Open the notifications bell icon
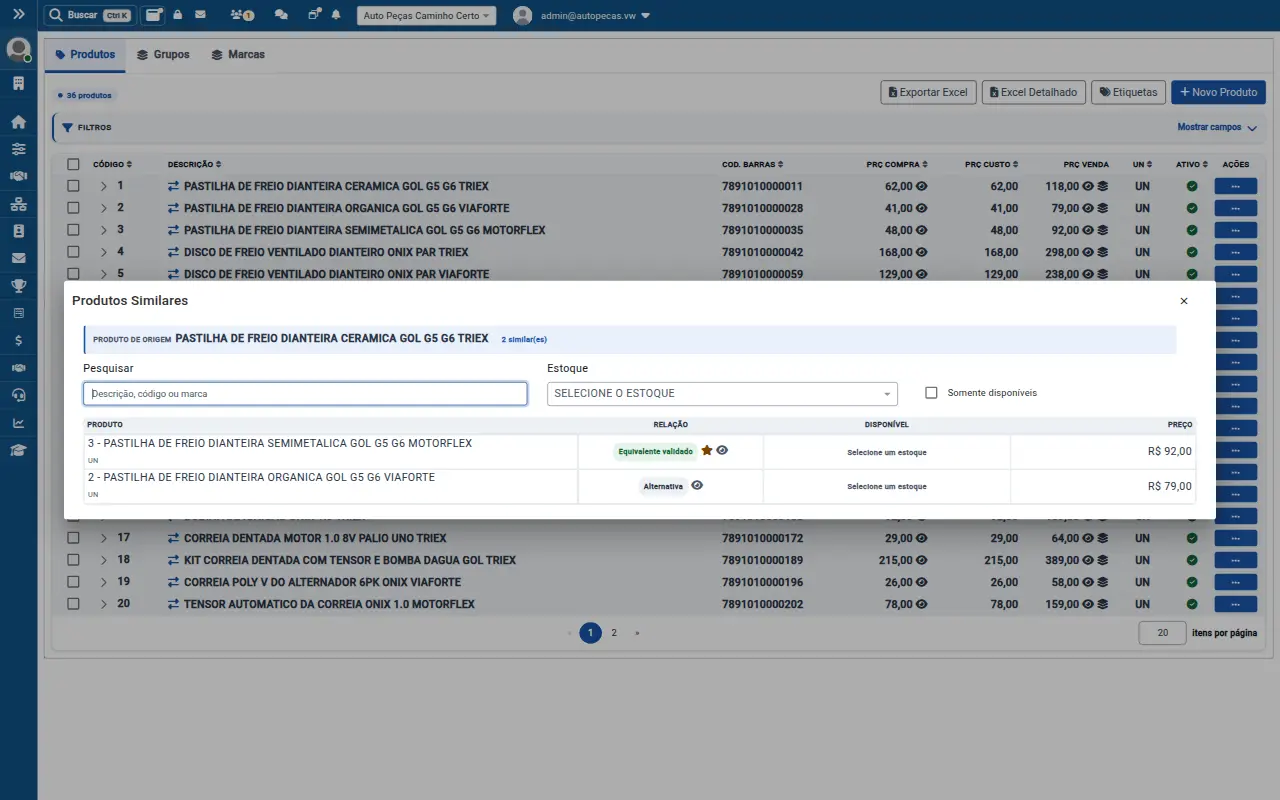This screenshot has height=800, width=1280. point(336,15)
